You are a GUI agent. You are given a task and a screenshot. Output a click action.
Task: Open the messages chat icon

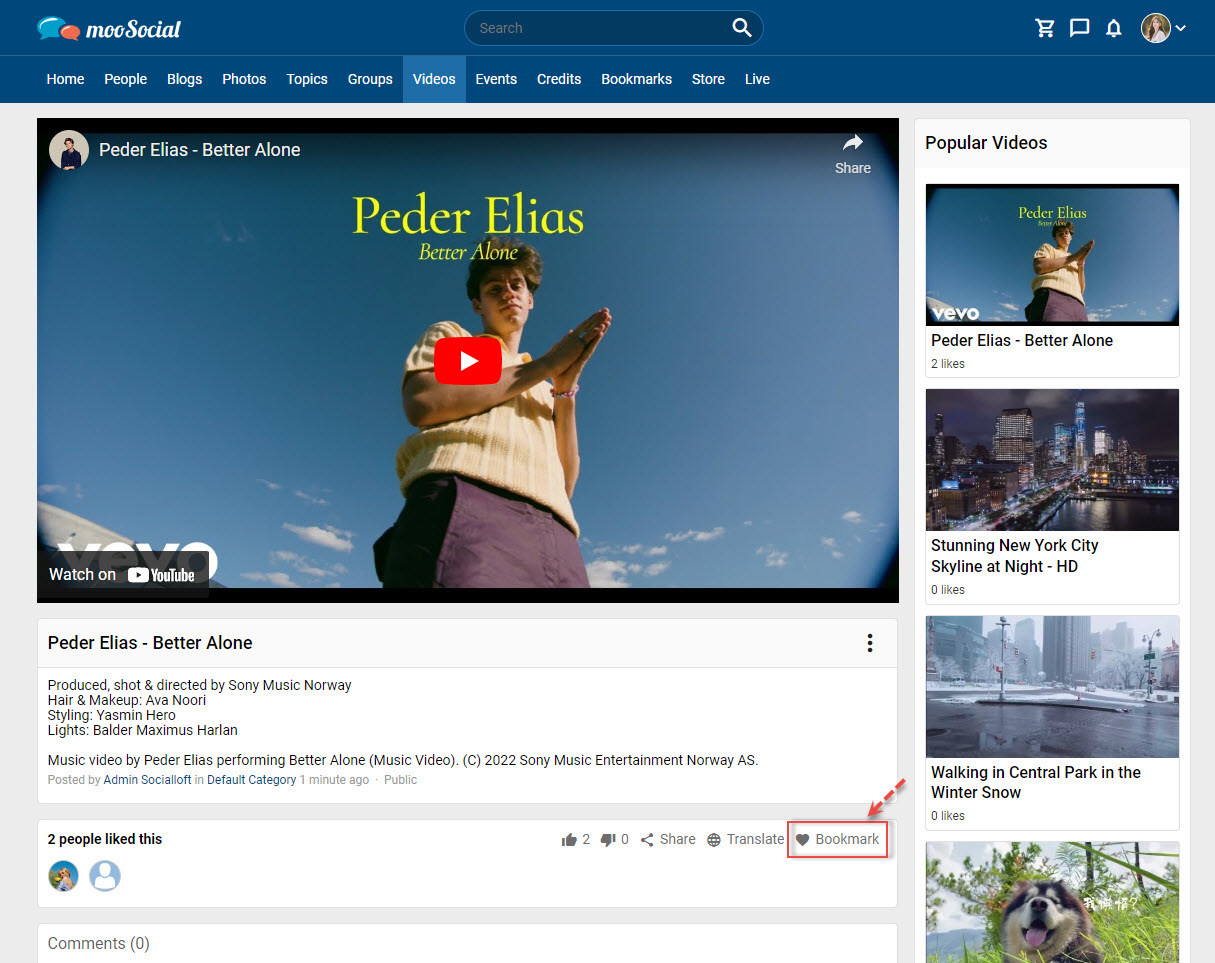1079,28
